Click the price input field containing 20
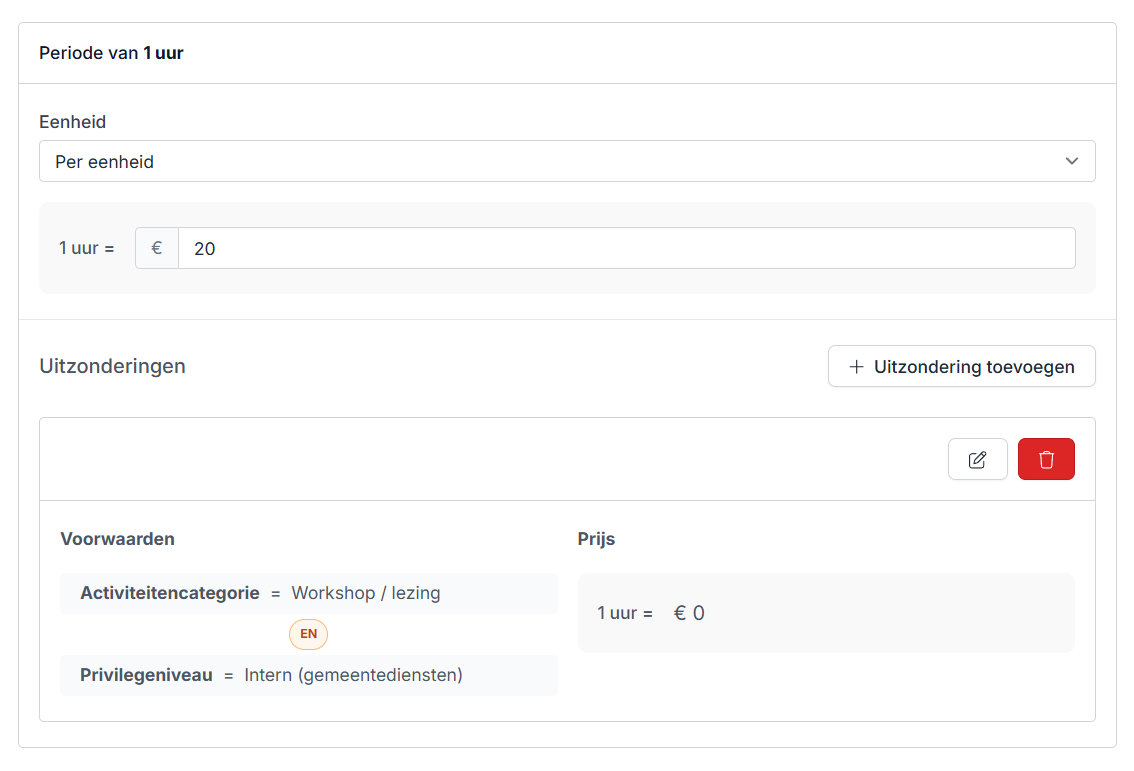Image resolution: width=1134 pixels, height=771 pixels. 626,248
